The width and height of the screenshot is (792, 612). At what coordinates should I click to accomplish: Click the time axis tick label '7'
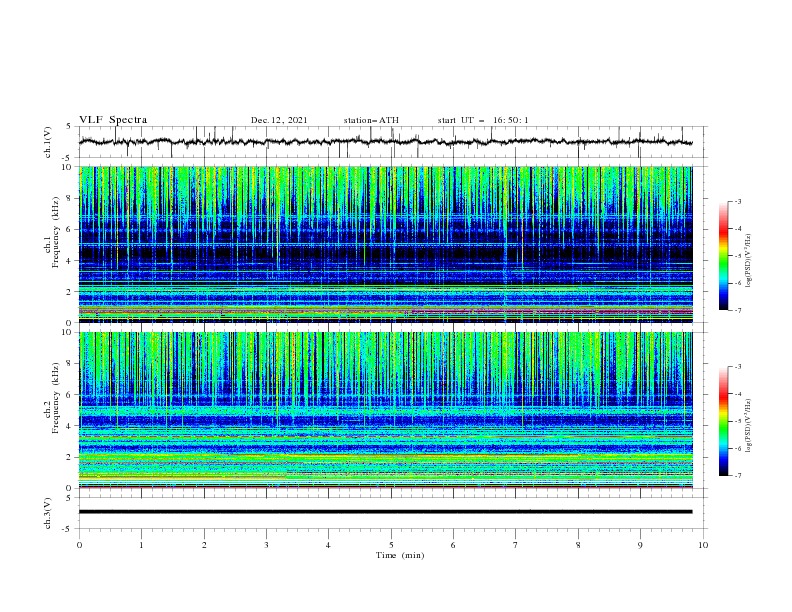516,545
